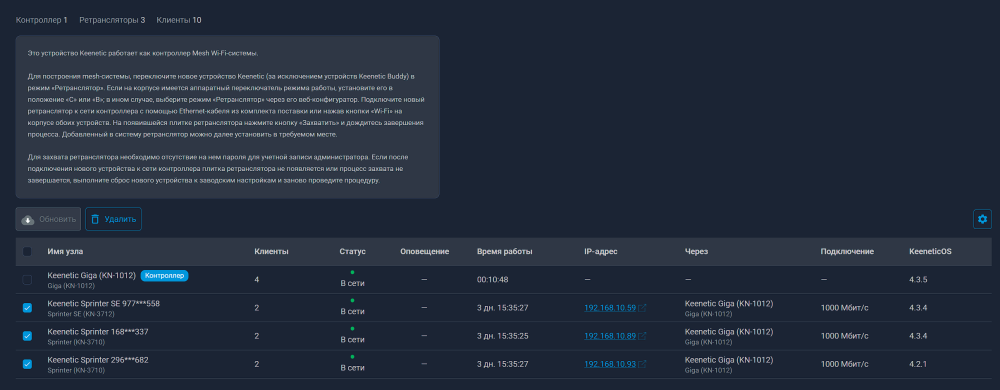
Task: Sort by KeeneticOS column header
Action: [x=930, y=252]
